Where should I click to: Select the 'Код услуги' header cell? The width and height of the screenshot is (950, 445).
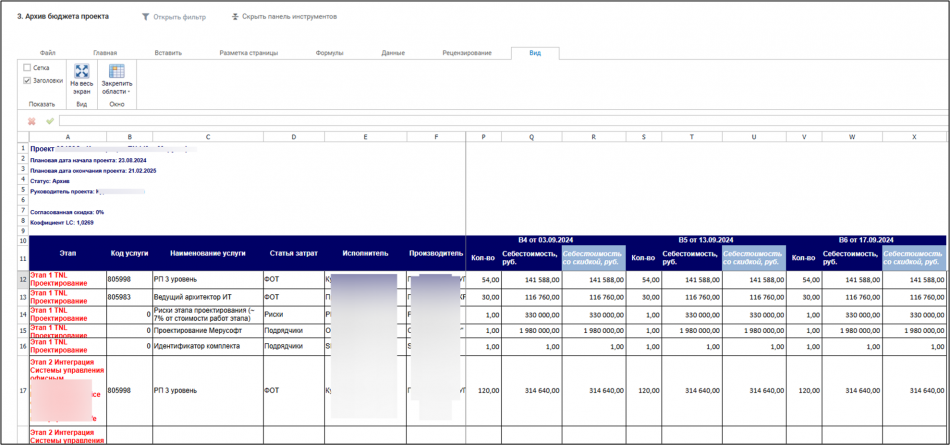coord(129,254)
